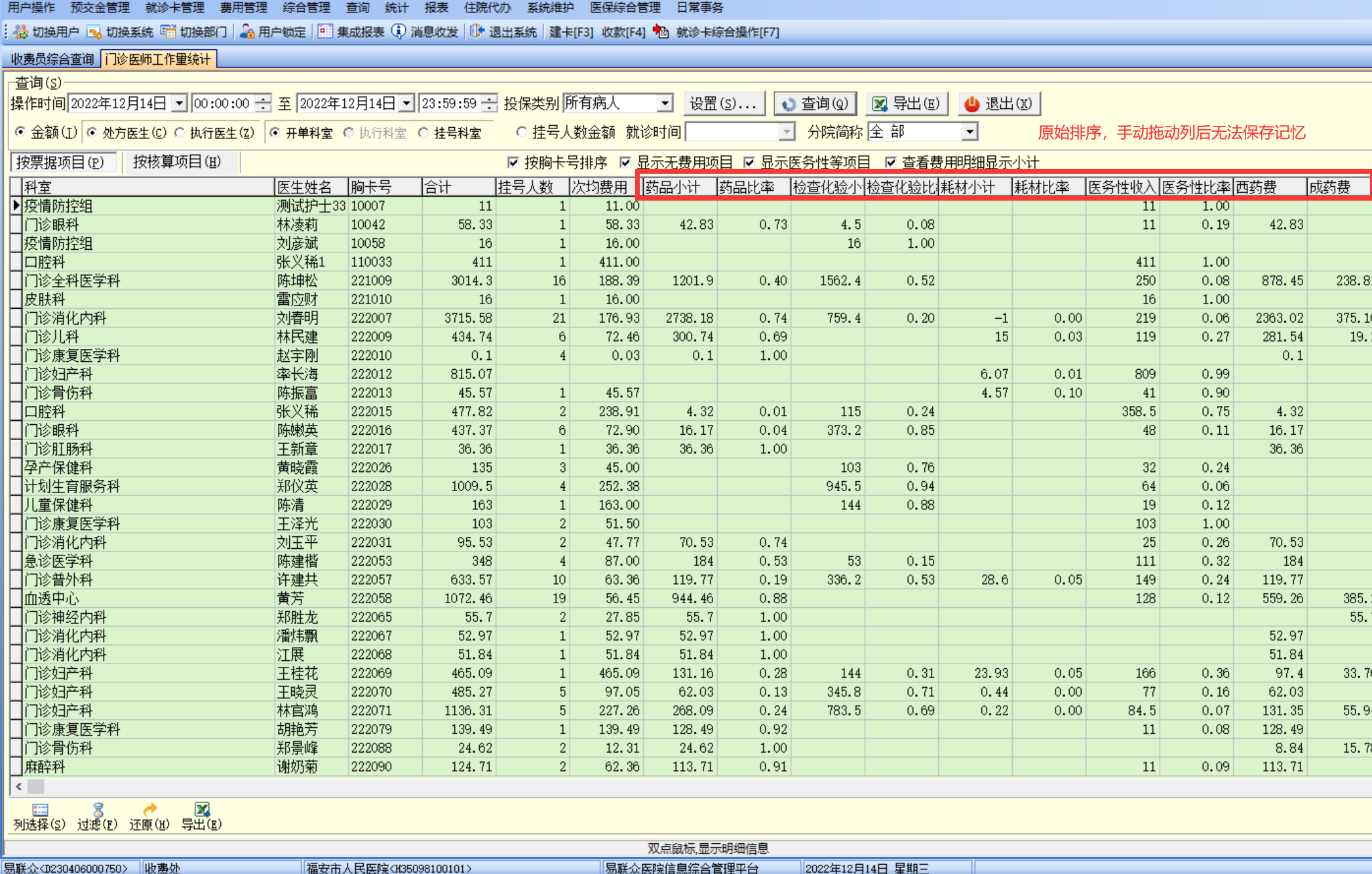Click the 消息收发 message icon
The image size is (1372, 874).
(x=399, y=31)
